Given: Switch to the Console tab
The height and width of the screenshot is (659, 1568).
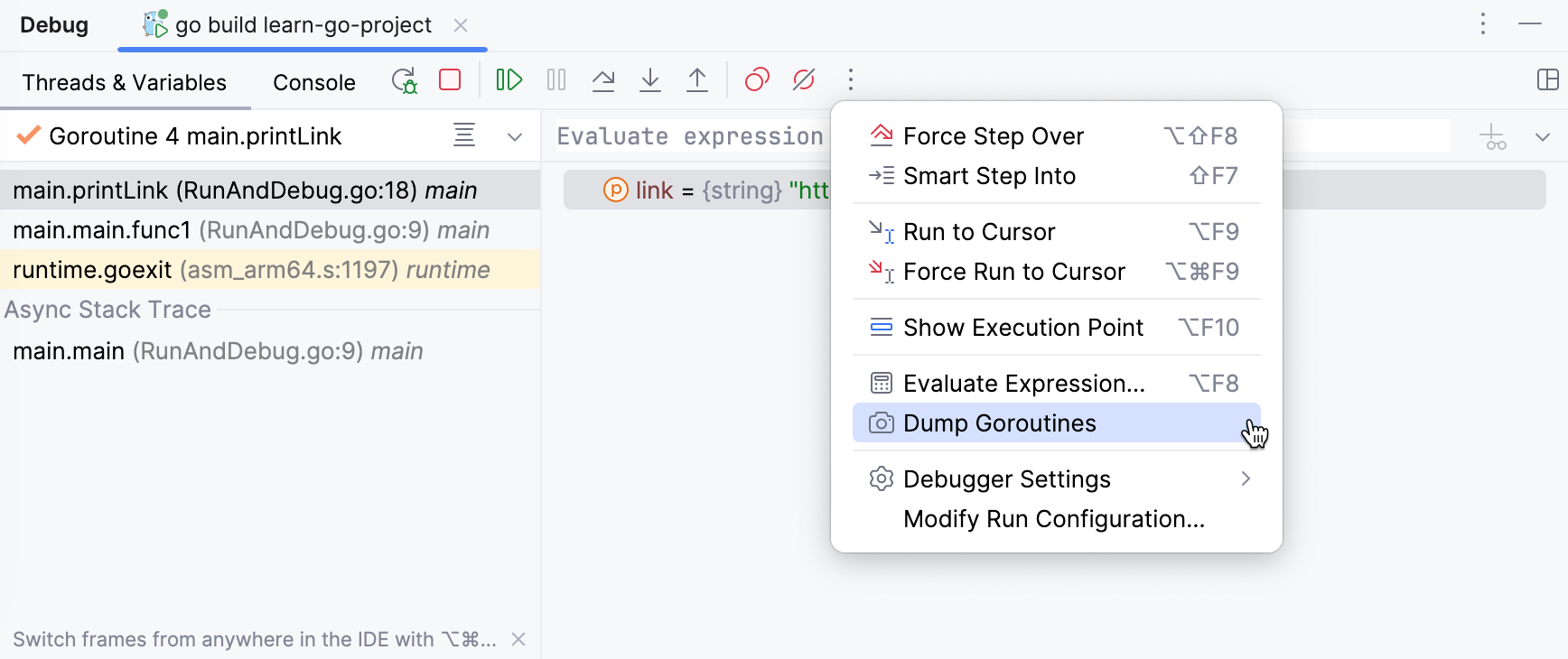Looking at the screenshot, I should [x=313, y=83].
